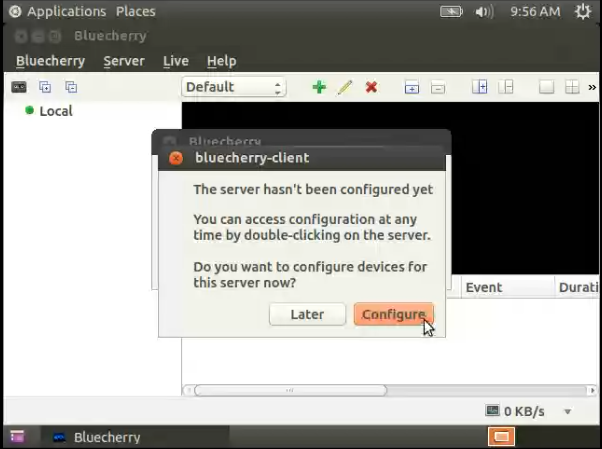
Task: Click the scrollbar right arrow
Action: pos(592,391)
